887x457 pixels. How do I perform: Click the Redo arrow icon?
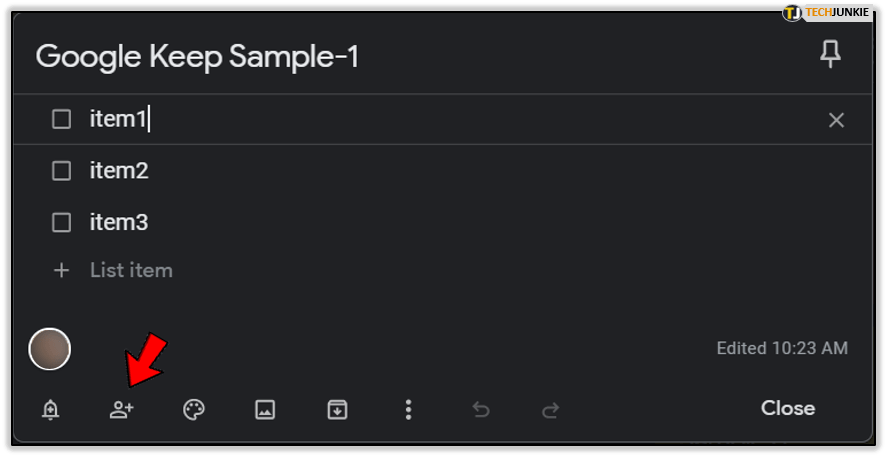click(550, 409)
